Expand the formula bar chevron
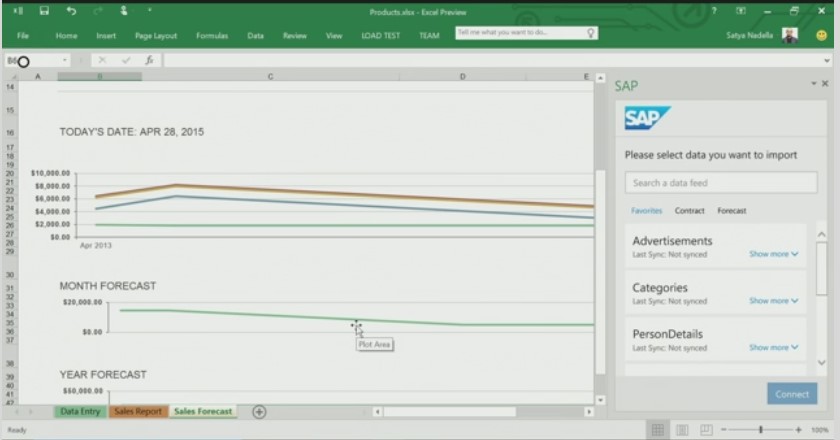Viewport: 840px width, 440px height. (x=827, y=61)
